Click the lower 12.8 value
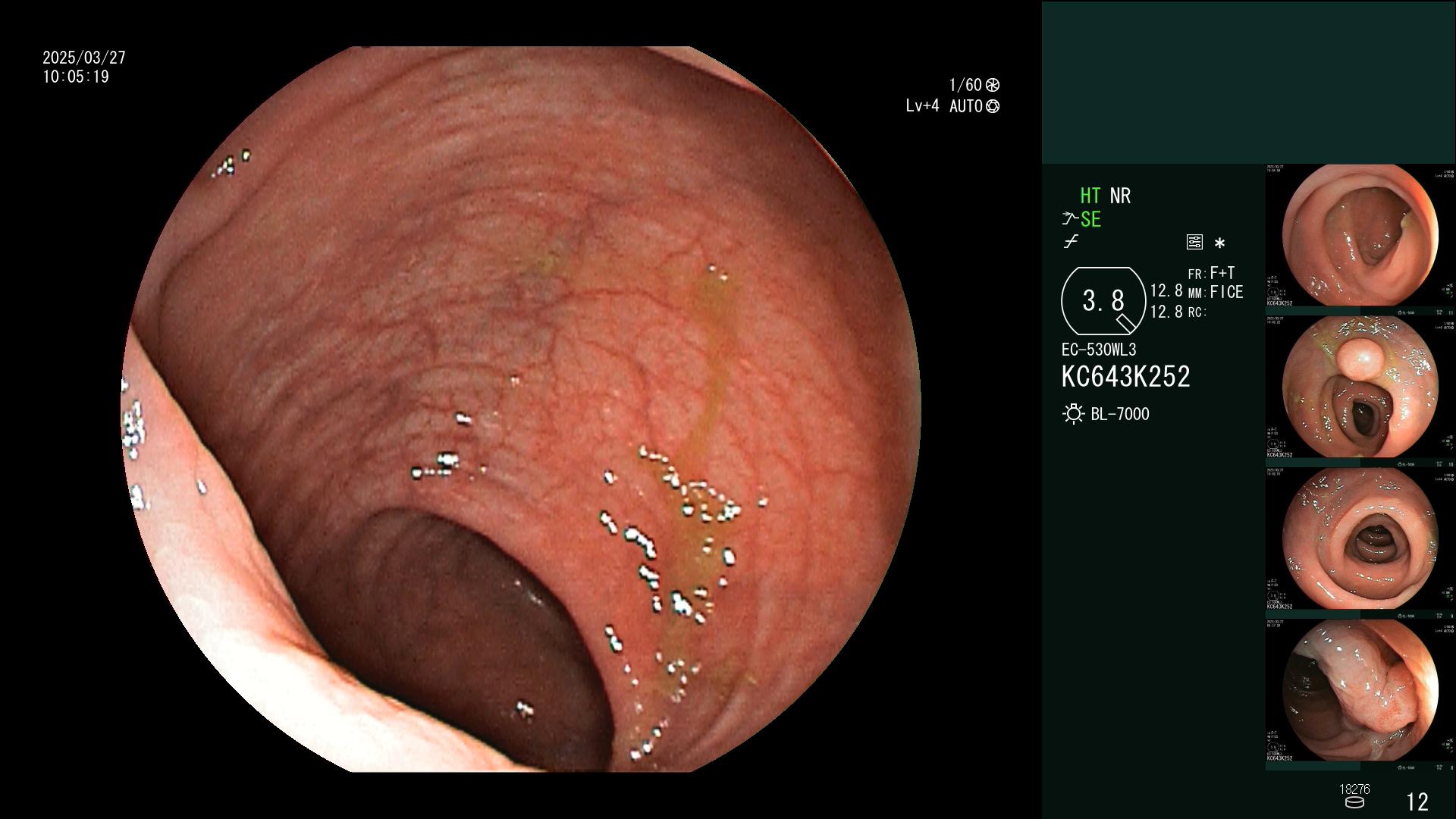 (1166, 312)
